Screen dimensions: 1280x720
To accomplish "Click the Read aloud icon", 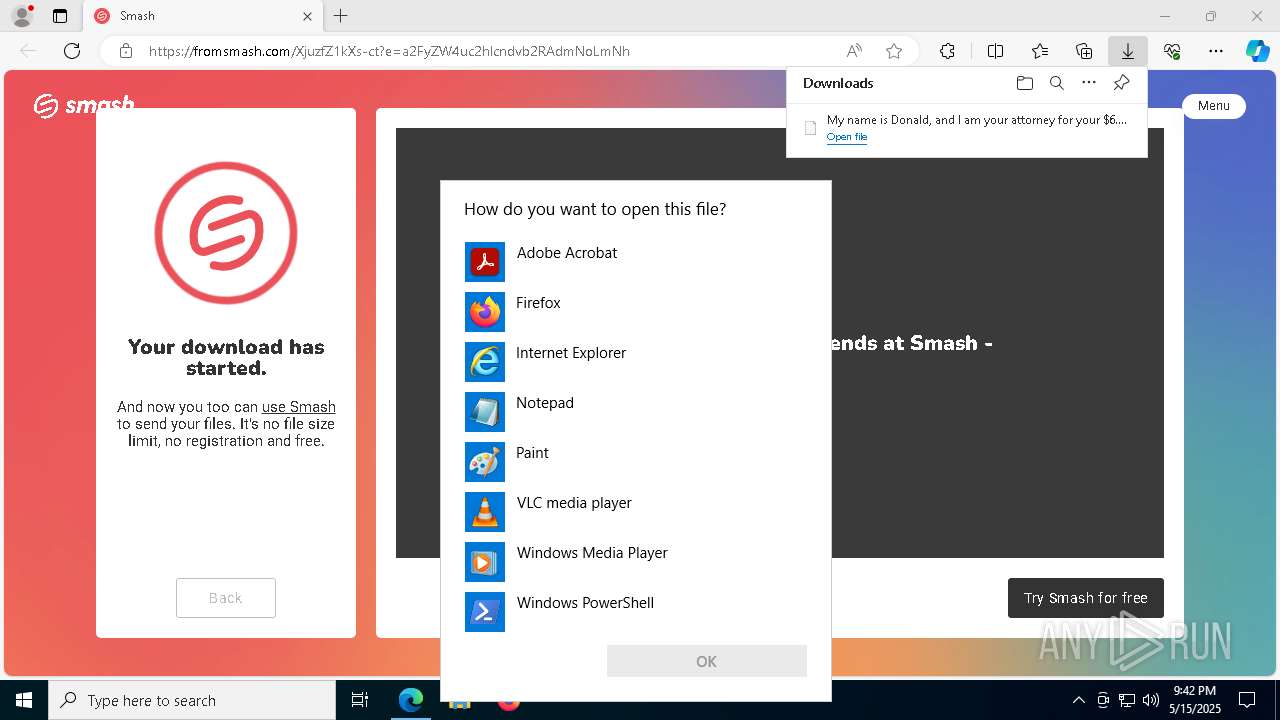I will point(854,51).
